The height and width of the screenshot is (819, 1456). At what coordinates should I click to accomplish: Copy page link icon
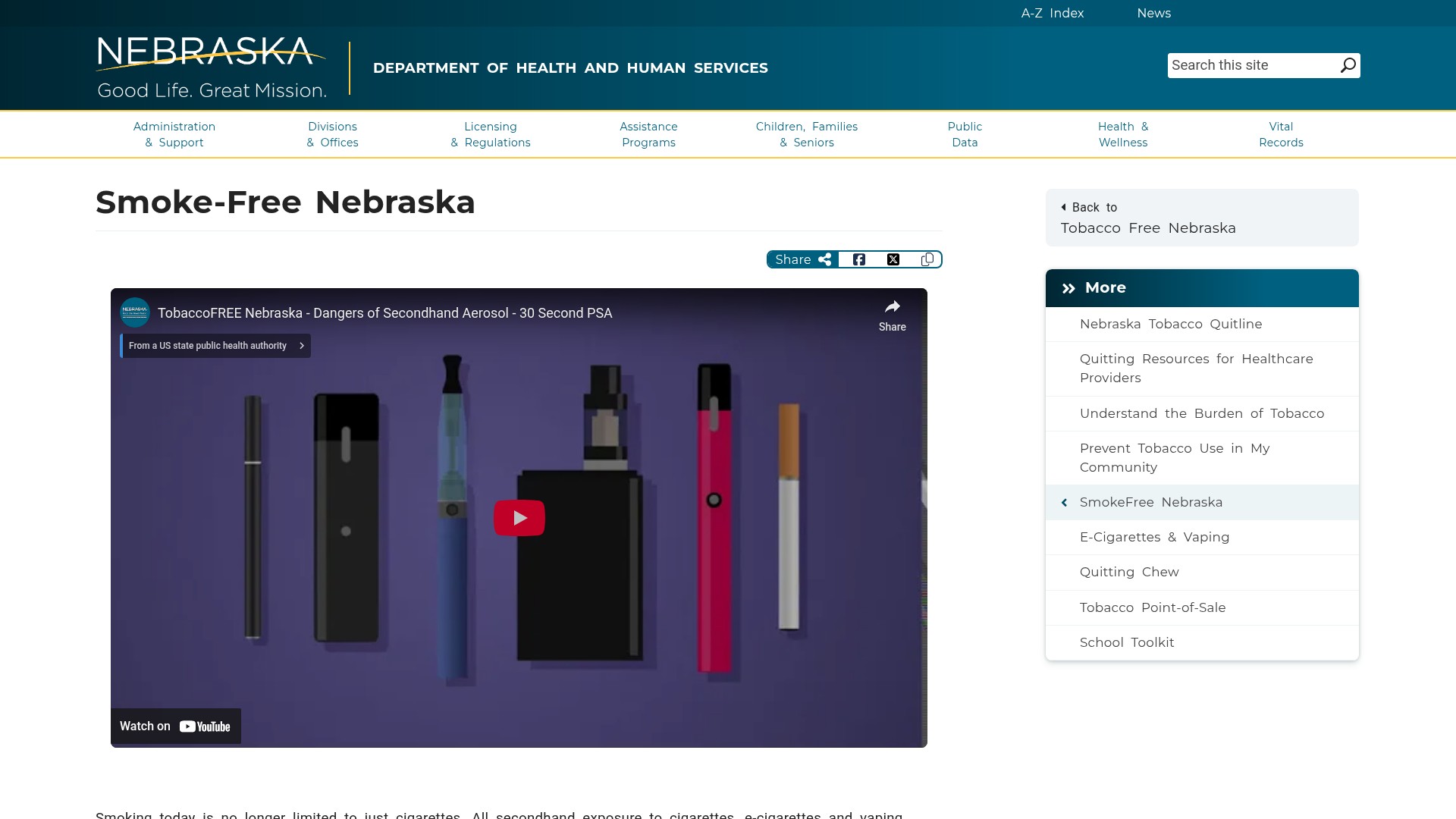point(927,259)
